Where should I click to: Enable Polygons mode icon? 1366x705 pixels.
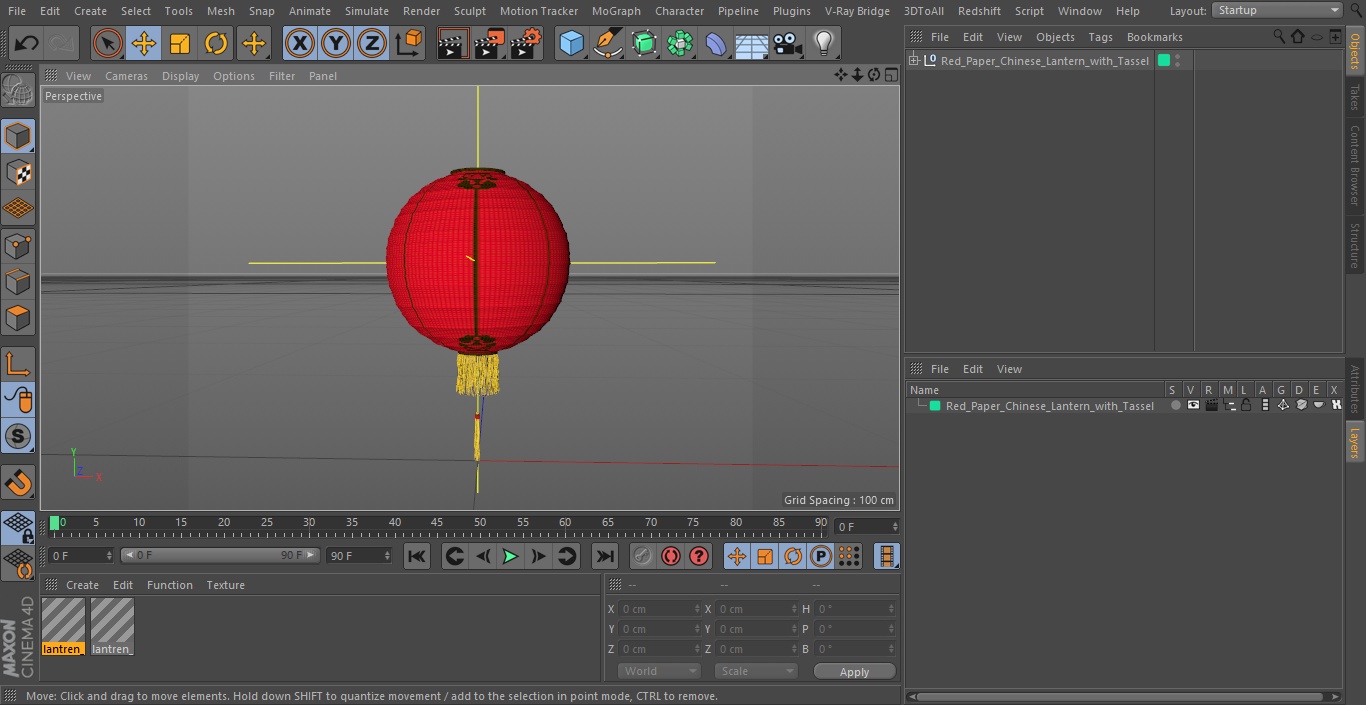tap(18, 318)
